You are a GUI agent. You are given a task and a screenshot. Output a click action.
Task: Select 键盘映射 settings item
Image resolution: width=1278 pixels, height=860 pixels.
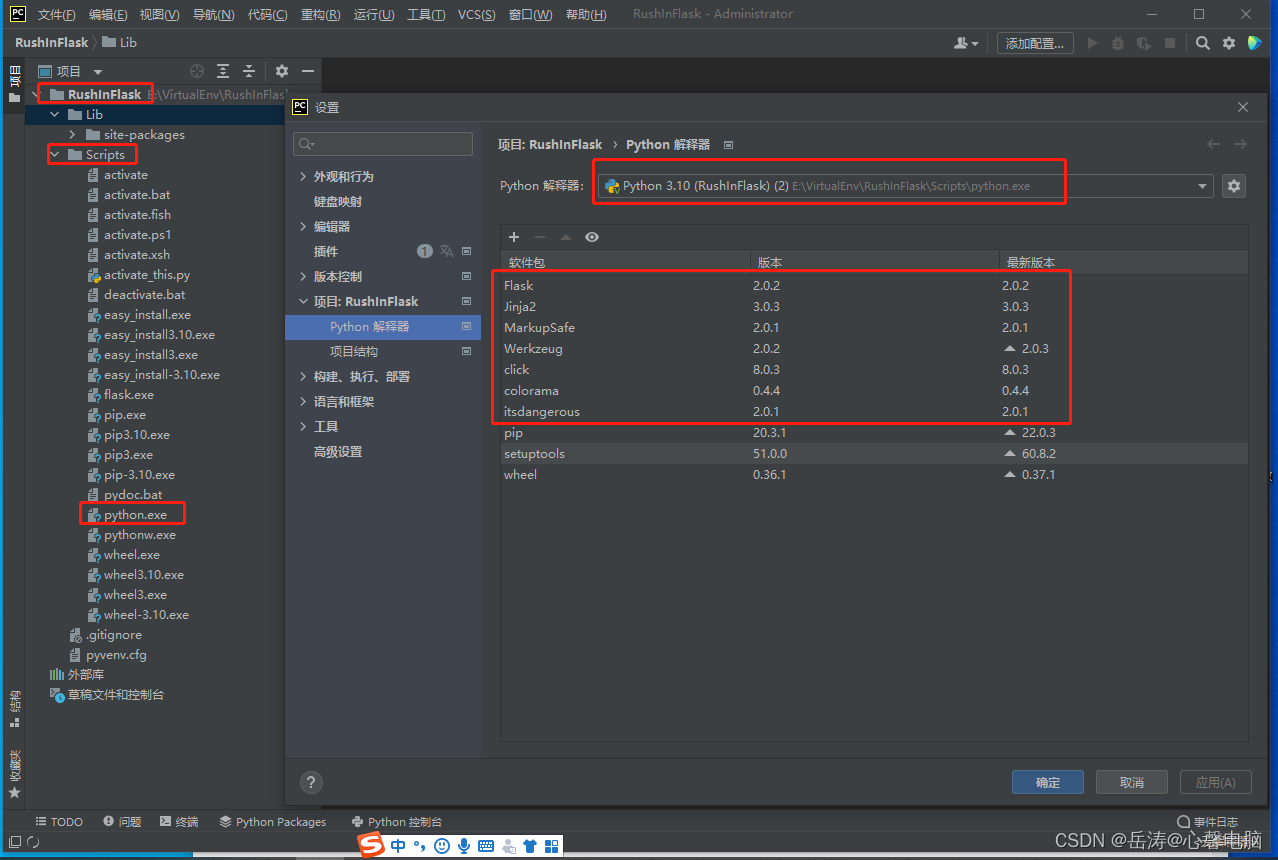pos(338,201)
